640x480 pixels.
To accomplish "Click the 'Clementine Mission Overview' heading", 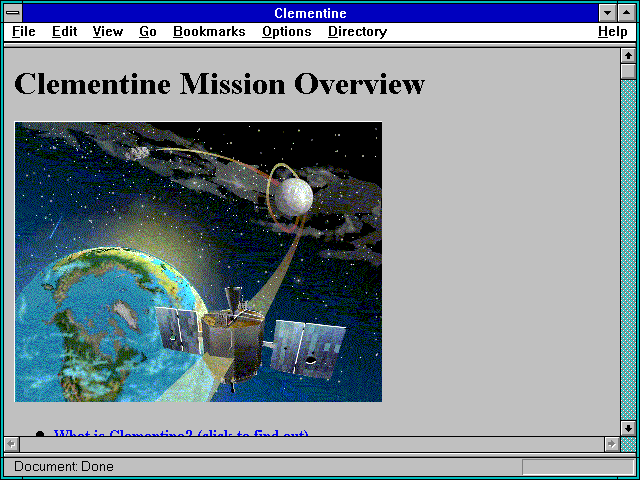I will point(220,84).
